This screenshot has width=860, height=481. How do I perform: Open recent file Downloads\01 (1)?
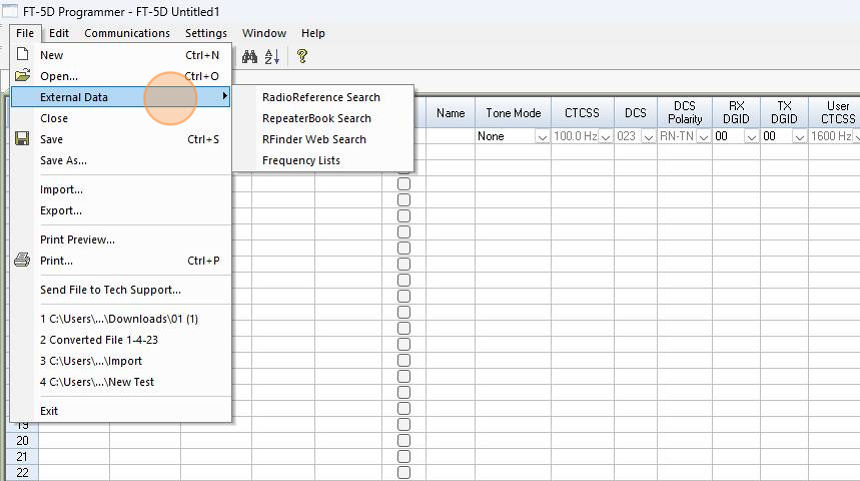coord(121,319)
